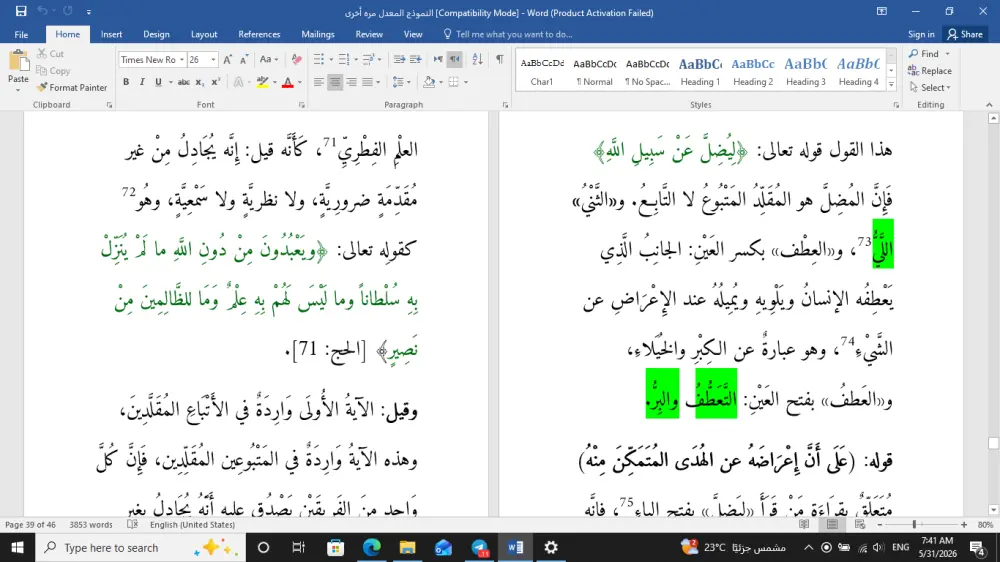Apply the No Spacing style

(647, 71)
